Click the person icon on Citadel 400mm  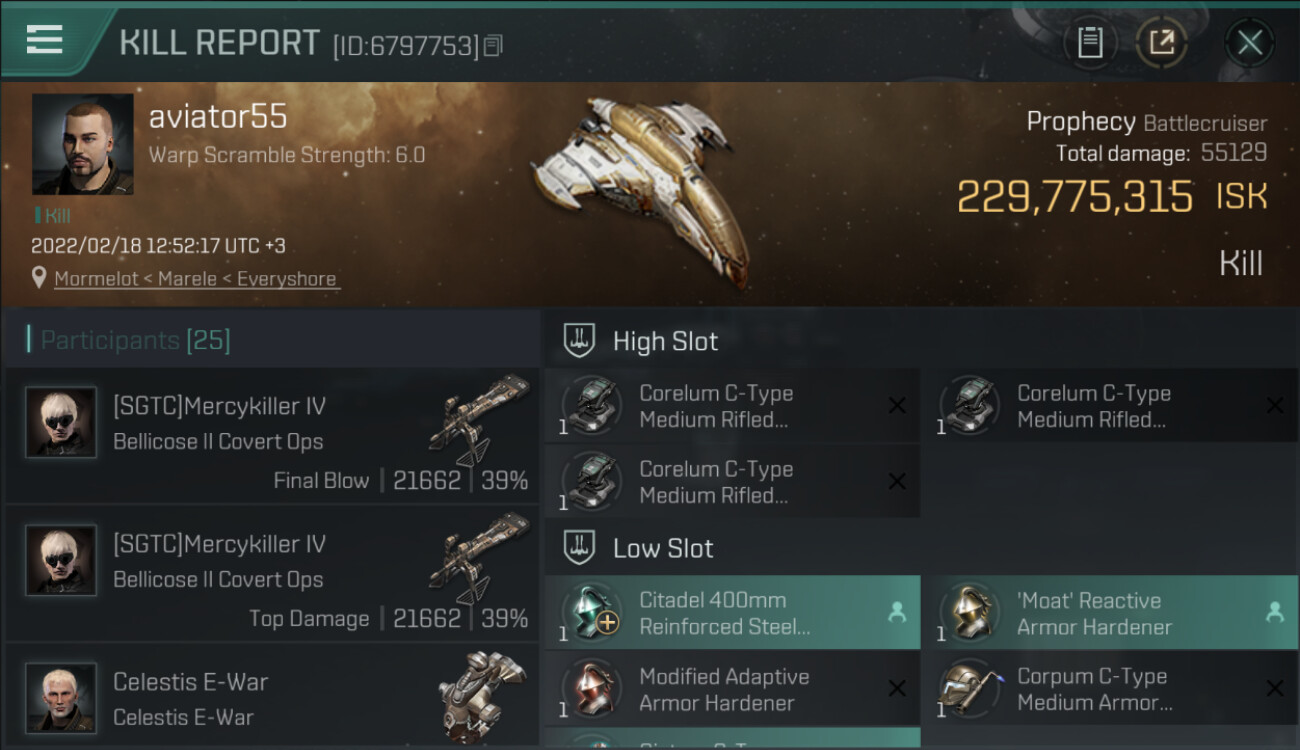(x=897, y=613)
